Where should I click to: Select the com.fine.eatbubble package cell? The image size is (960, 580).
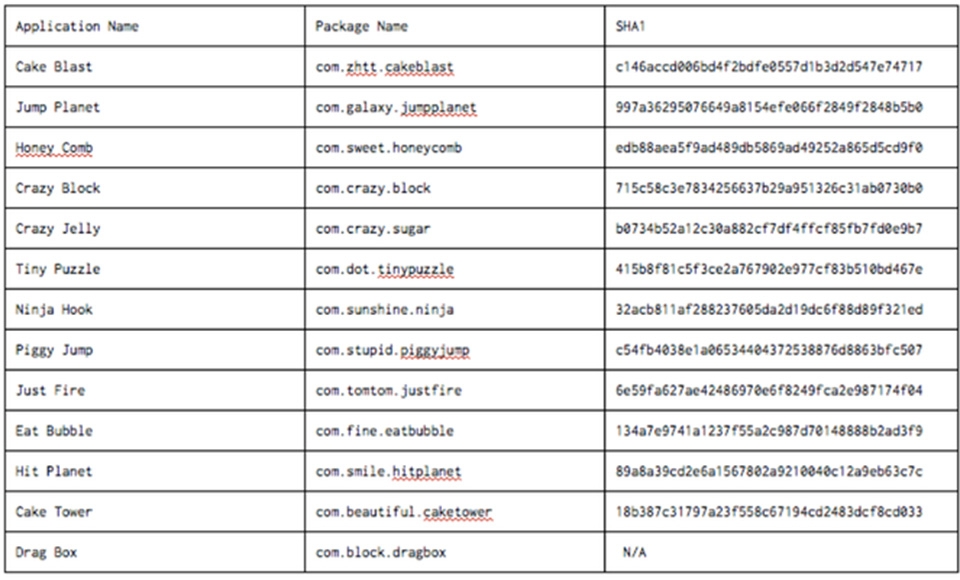click(x=454, y=430)
